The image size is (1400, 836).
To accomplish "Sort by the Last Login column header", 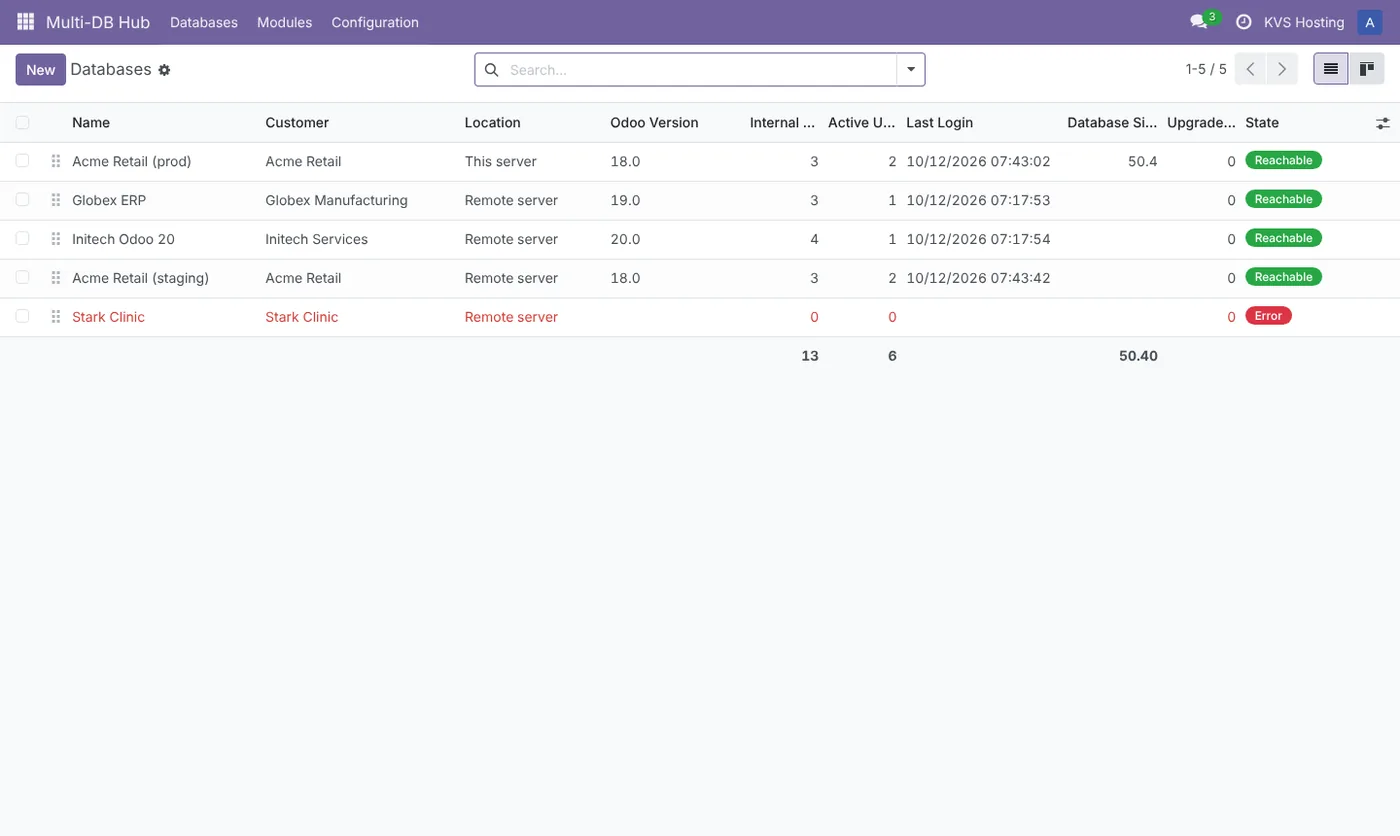I will (x=939, y=123).
